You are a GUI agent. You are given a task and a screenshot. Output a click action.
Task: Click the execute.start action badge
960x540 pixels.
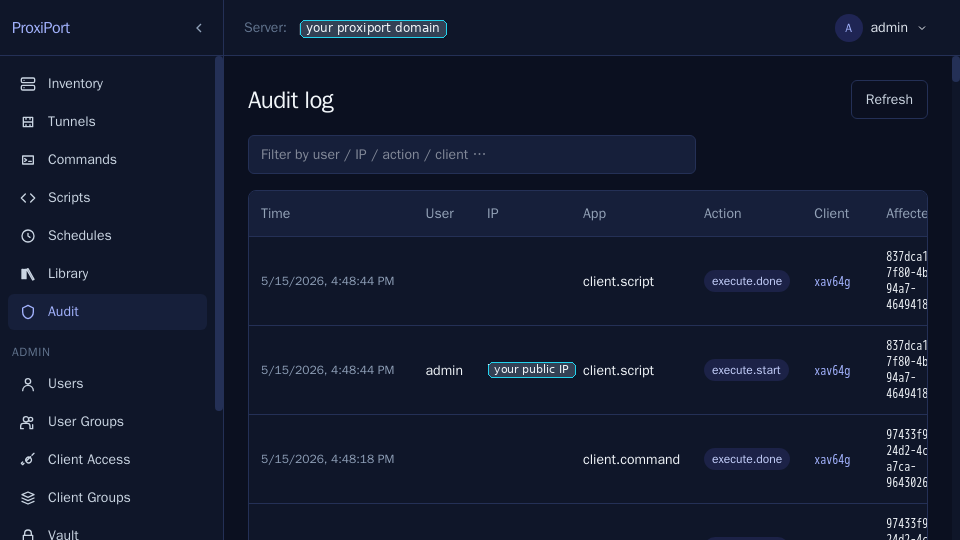[746, 370]
